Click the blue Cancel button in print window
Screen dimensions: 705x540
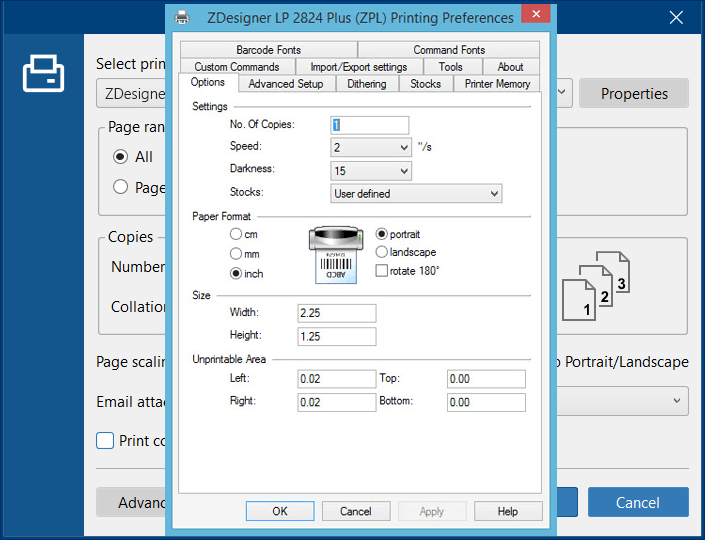tap(638, 502)
